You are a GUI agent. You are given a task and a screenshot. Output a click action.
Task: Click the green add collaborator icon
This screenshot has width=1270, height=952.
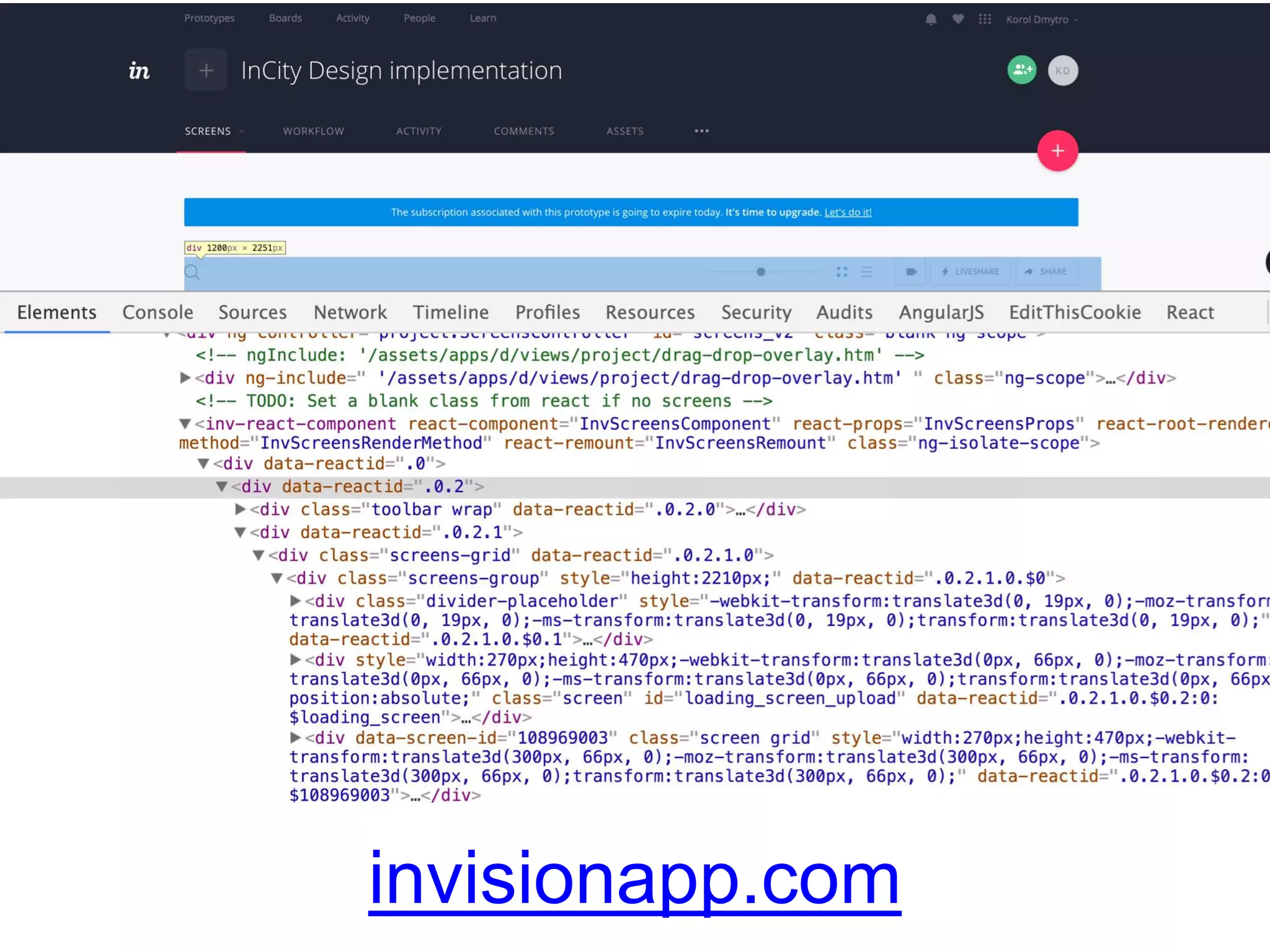1022,70
